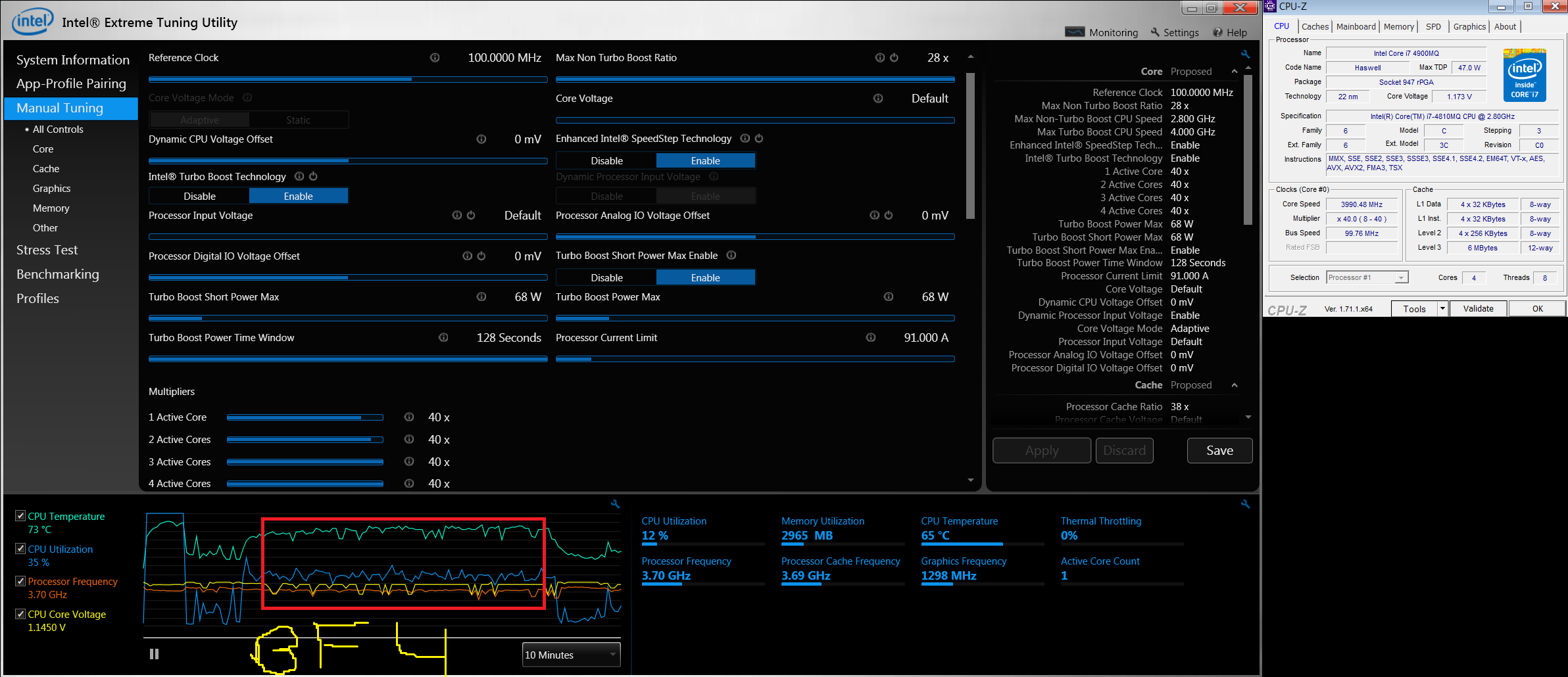Click info icon for Turbo Boost Power Time Window
Screen dimensions: 1568x677
[x=443, y=338]
